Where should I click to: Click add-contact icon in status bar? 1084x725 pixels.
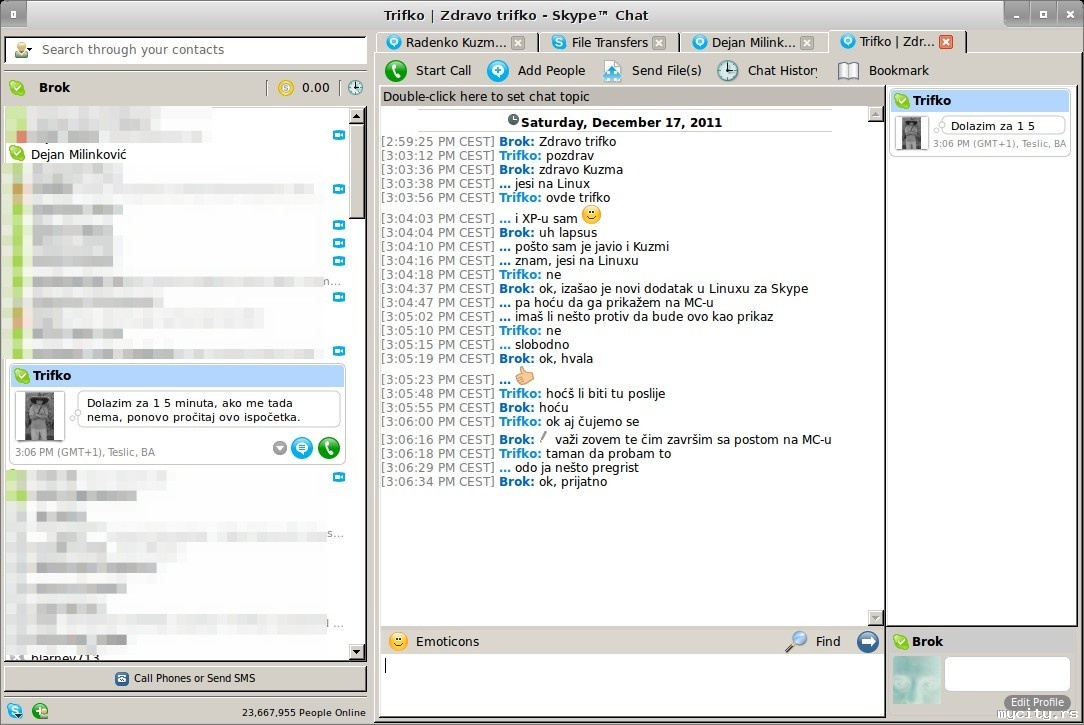tap(40, 710)
